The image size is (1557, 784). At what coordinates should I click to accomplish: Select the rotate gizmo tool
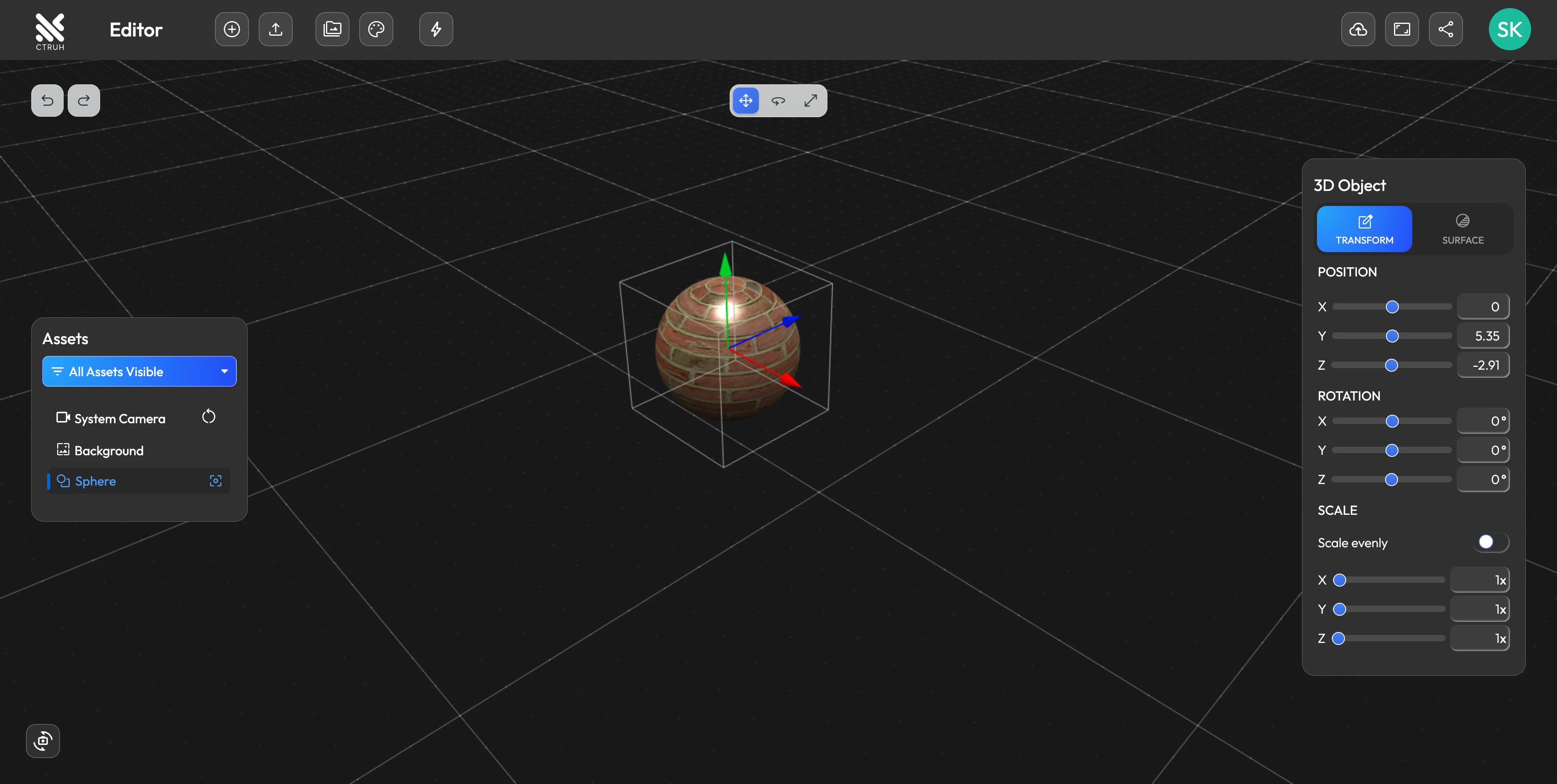click(x=778, y=101)
